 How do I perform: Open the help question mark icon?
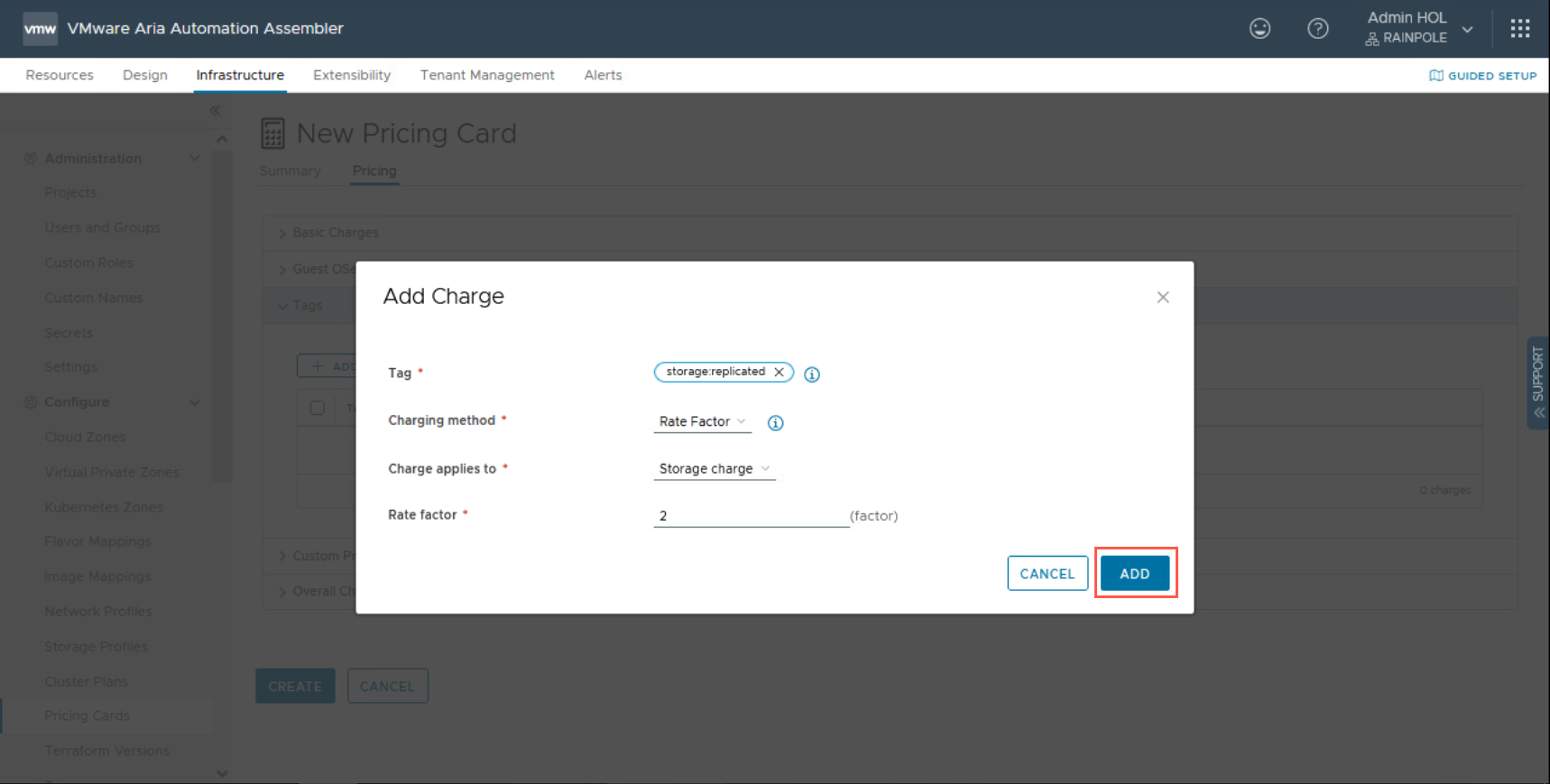1317,29
